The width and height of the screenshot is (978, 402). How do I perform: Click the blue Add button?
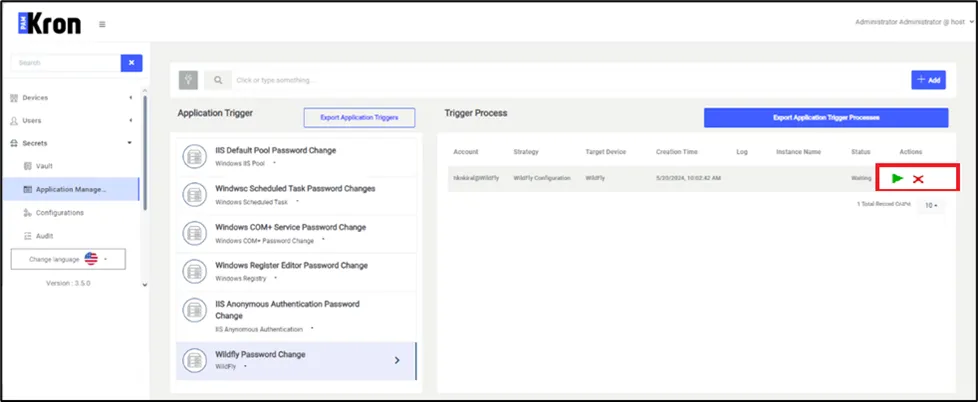(928, 80)
